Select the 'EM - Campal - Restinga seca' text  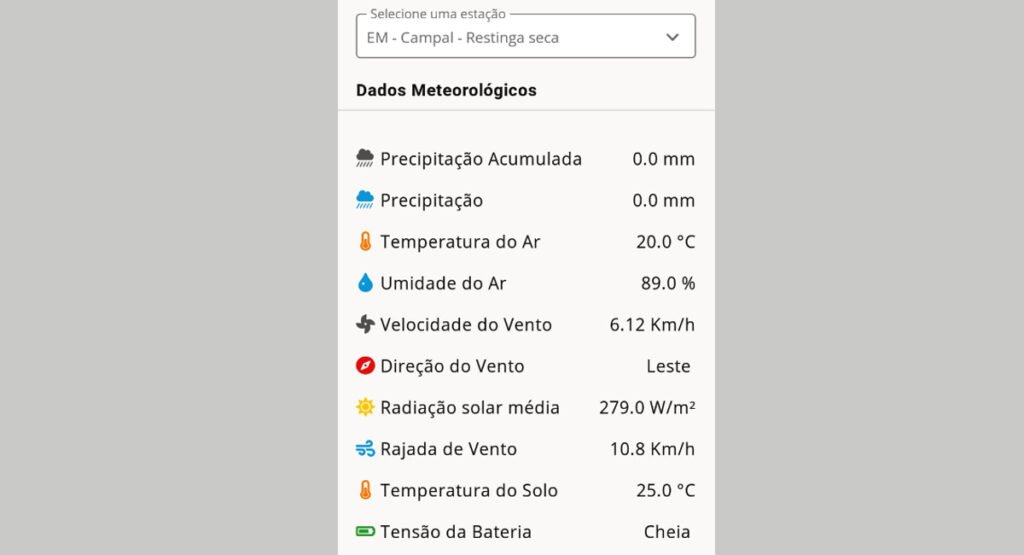pos(462,38)
